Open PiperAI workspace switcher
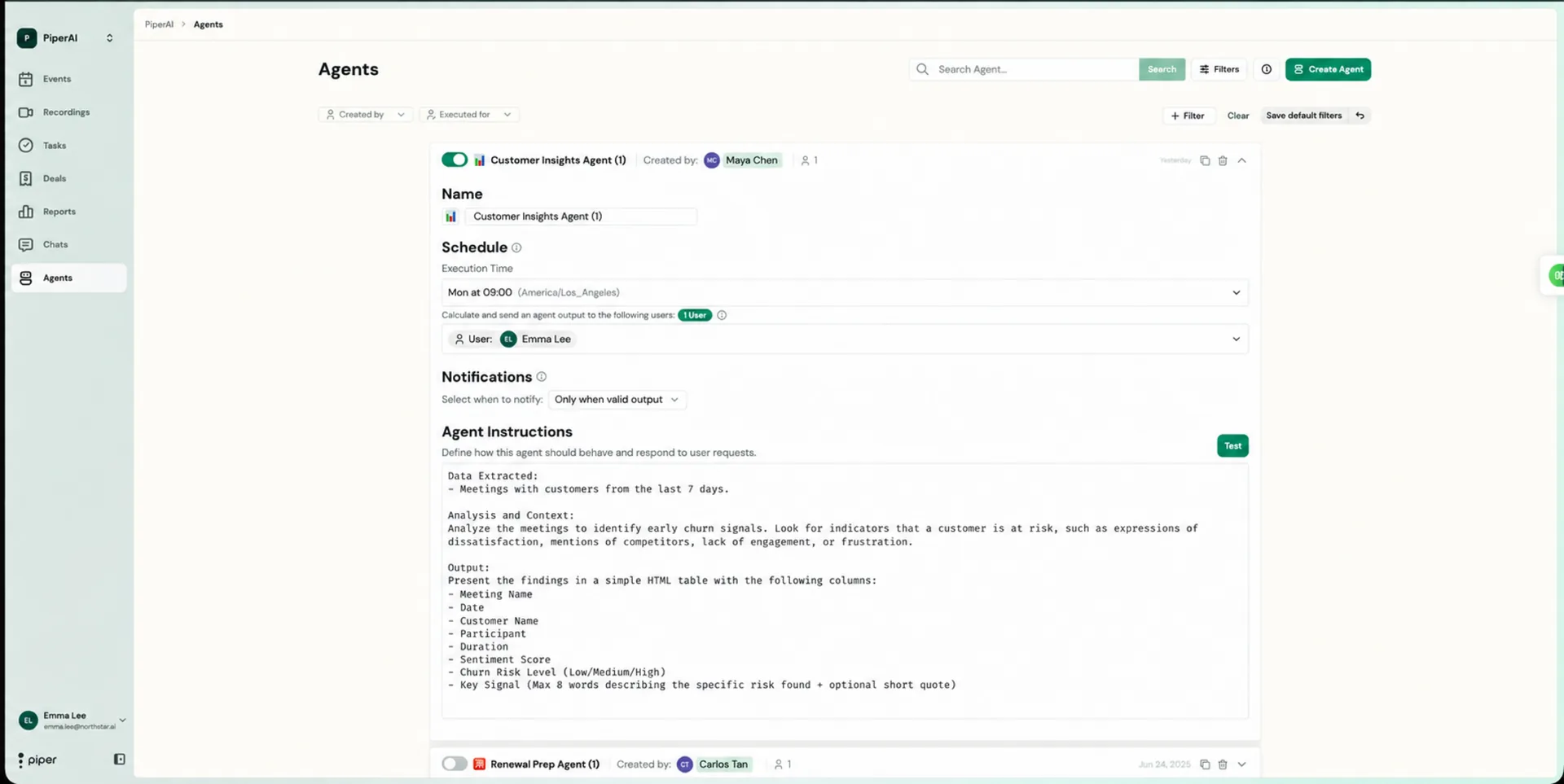This screenshot has height=784, width=1564. (67, 37)
